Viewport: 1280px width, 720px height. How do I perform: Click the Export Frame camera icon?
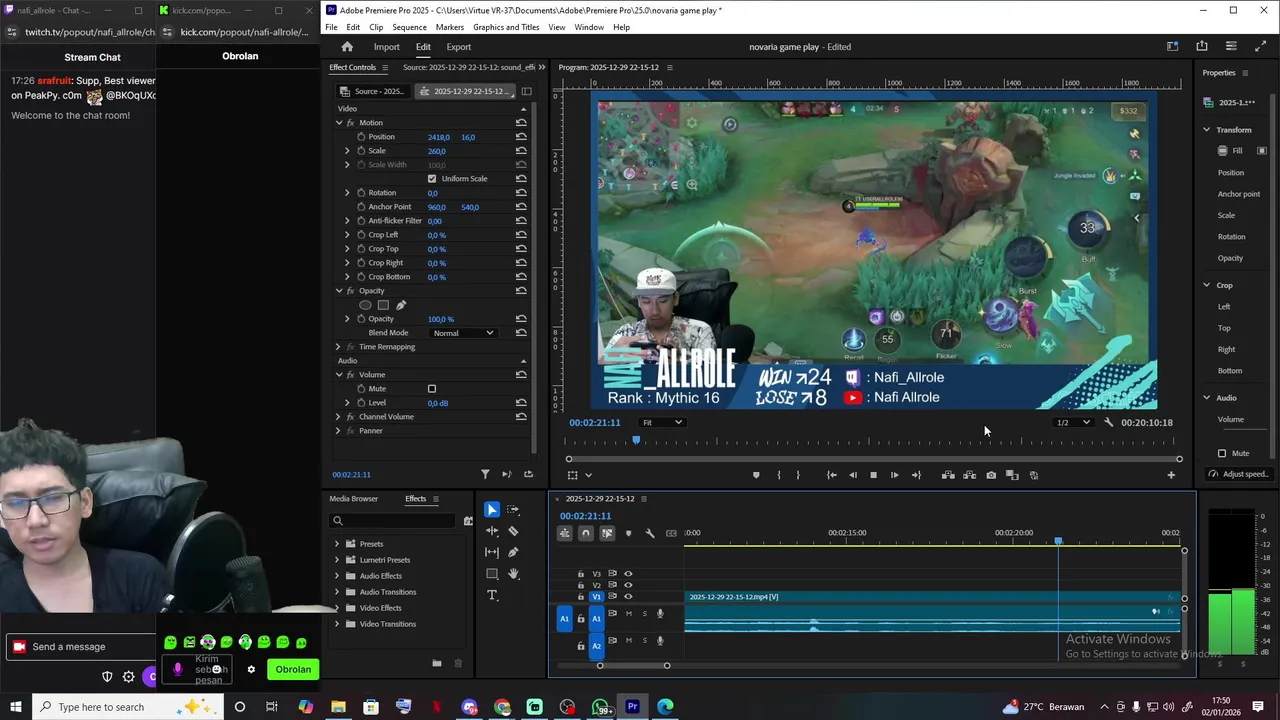click(x=991, y=475)
